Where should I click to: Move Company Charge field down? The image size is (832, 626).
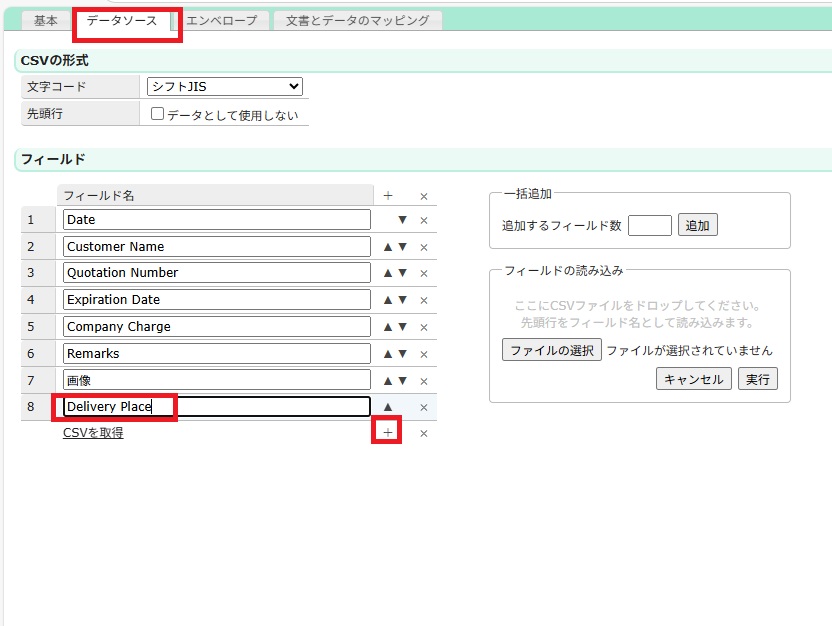click(402, 327)
